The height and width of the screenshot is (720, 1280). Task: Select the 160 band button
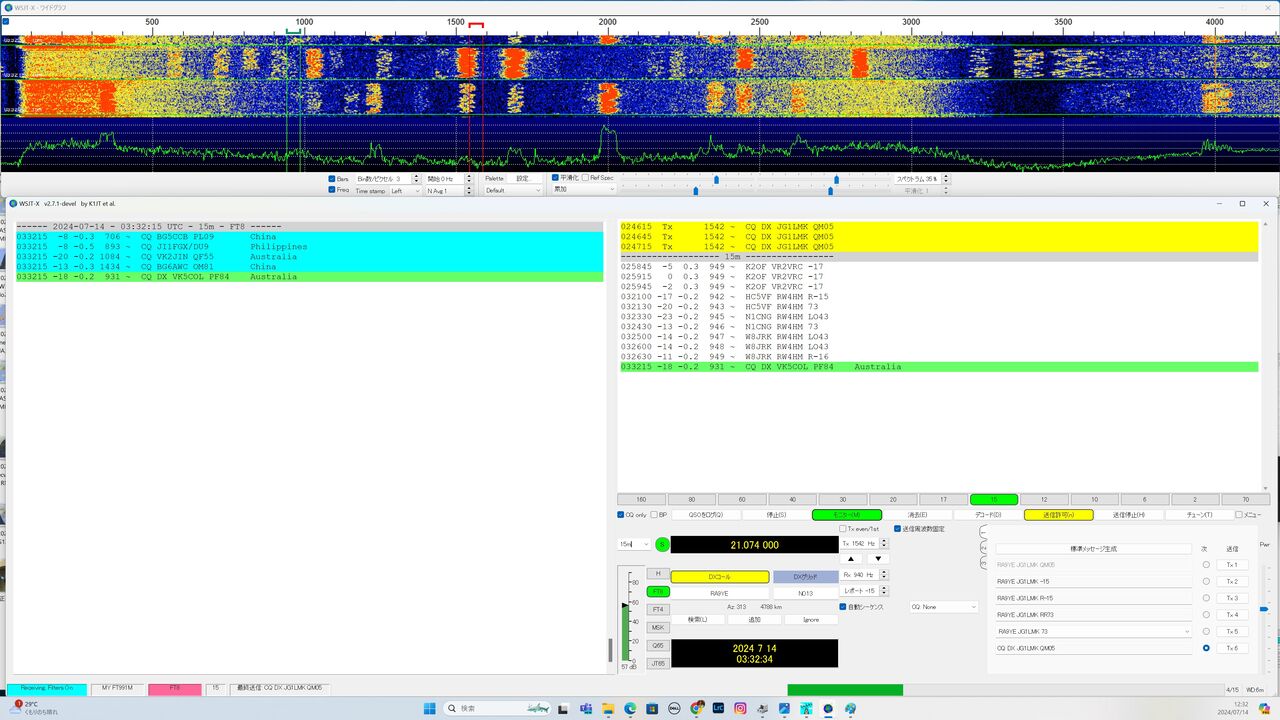point(641,499)
